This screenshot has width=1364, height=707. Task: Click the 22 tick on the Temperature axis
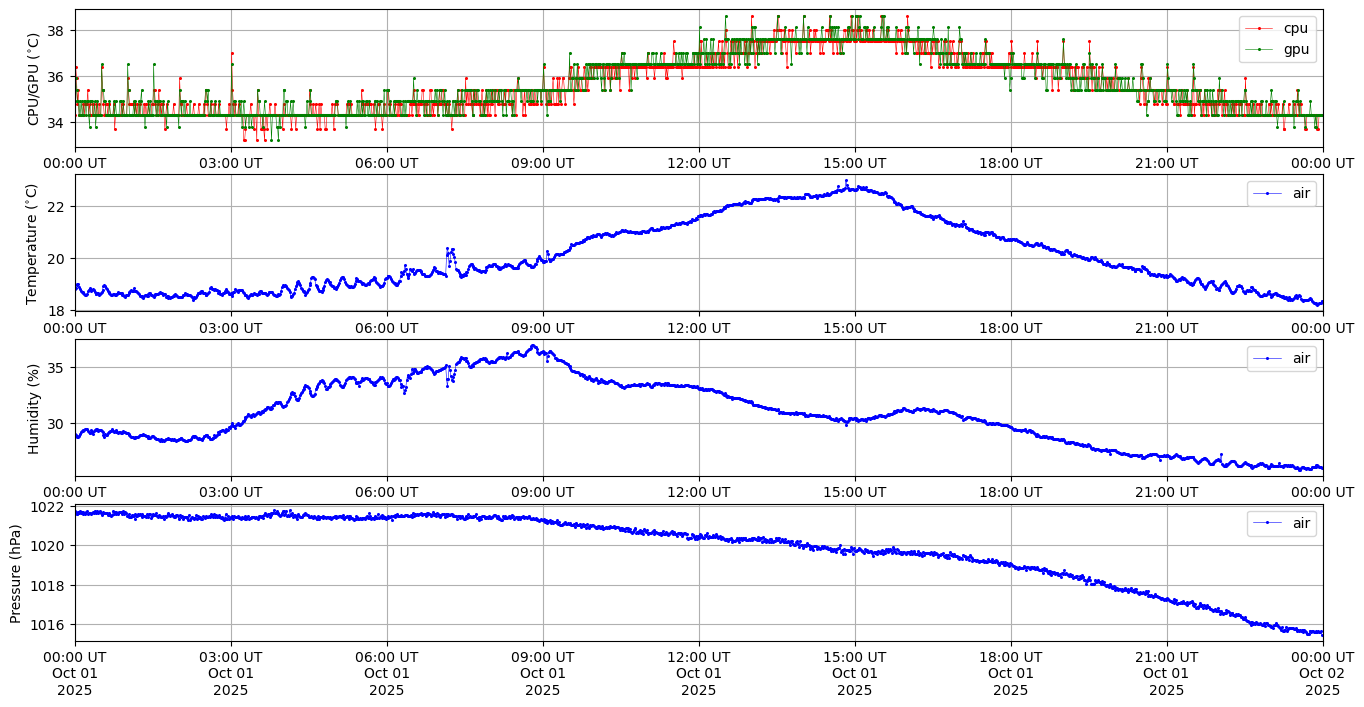click(x=56, y=206)
